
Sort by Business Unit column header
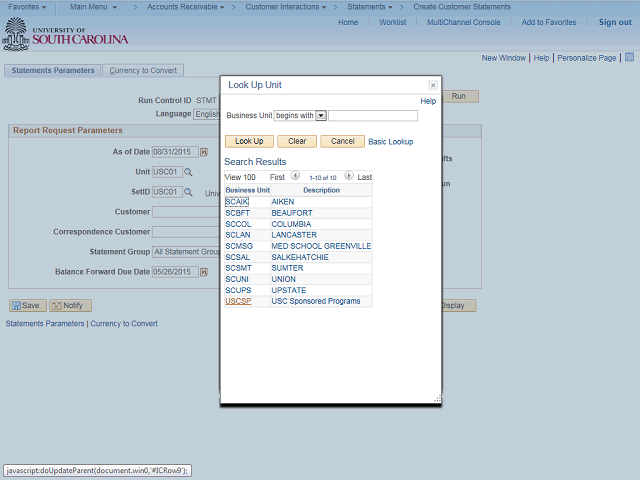click(x=247, y=190)
